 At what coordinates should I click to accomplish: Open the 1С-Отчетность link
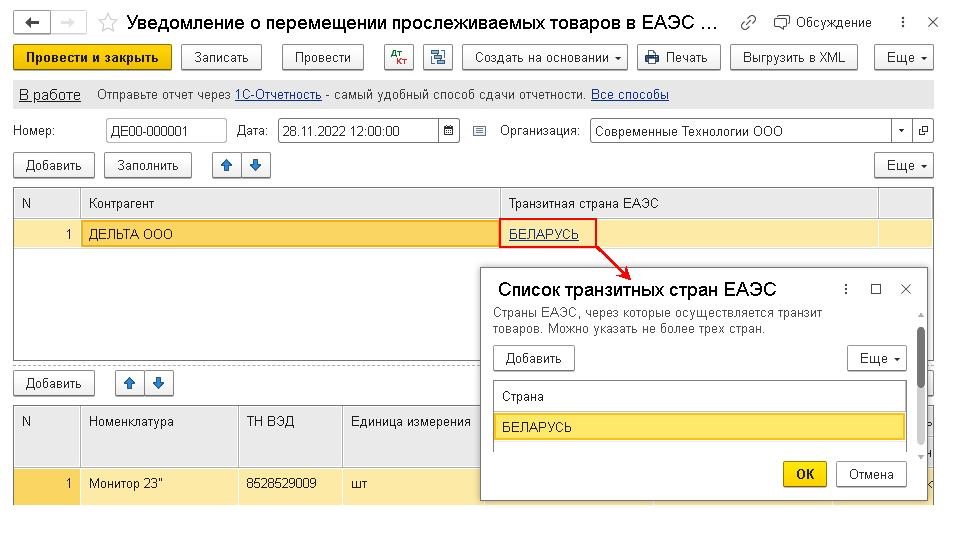coord(278,95)
